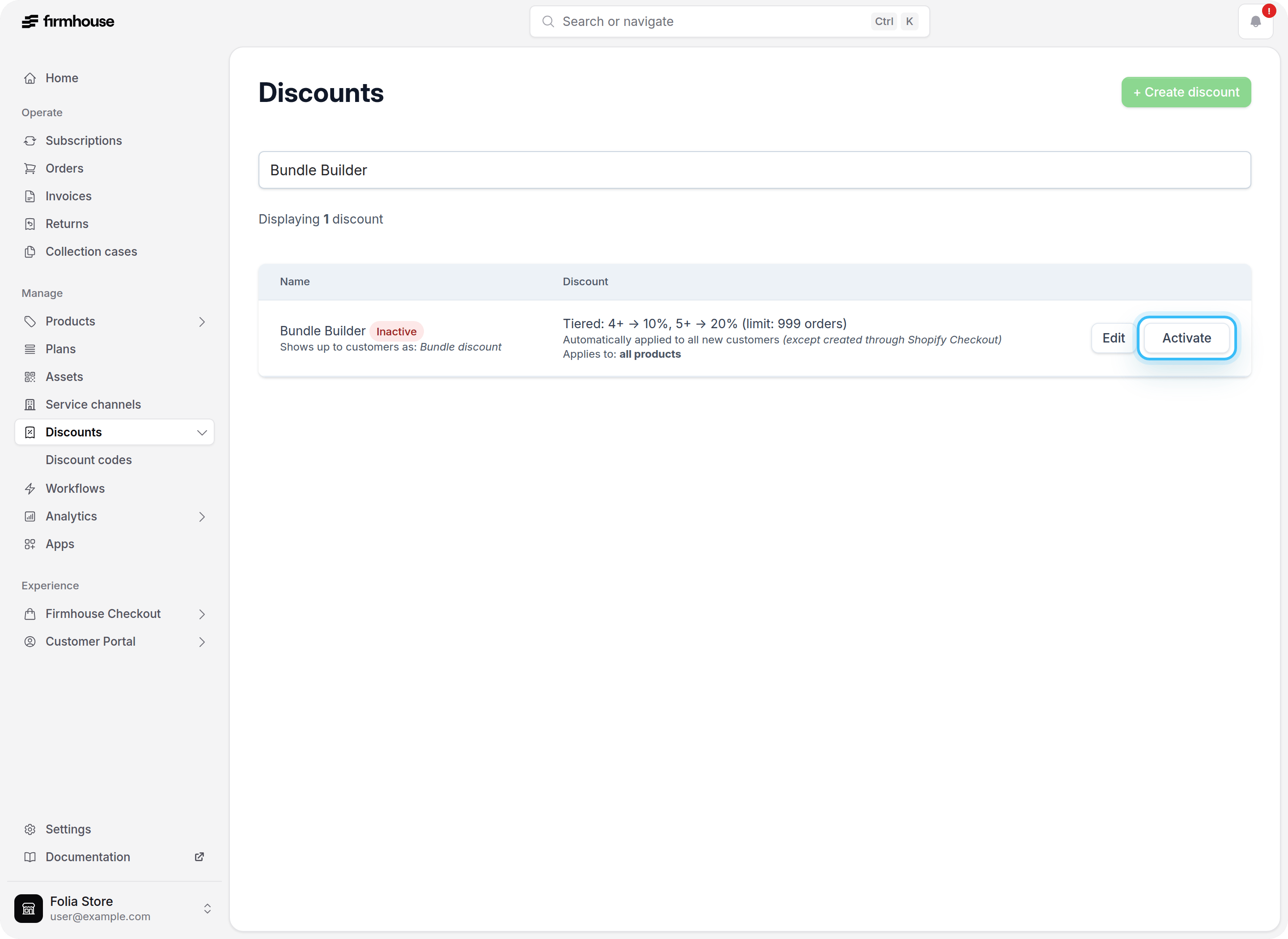Image resolution: width=1288 pixels, height=939 pixels.
Task: Click the Workflows lightning bolt icon
Action: (30, 489)
